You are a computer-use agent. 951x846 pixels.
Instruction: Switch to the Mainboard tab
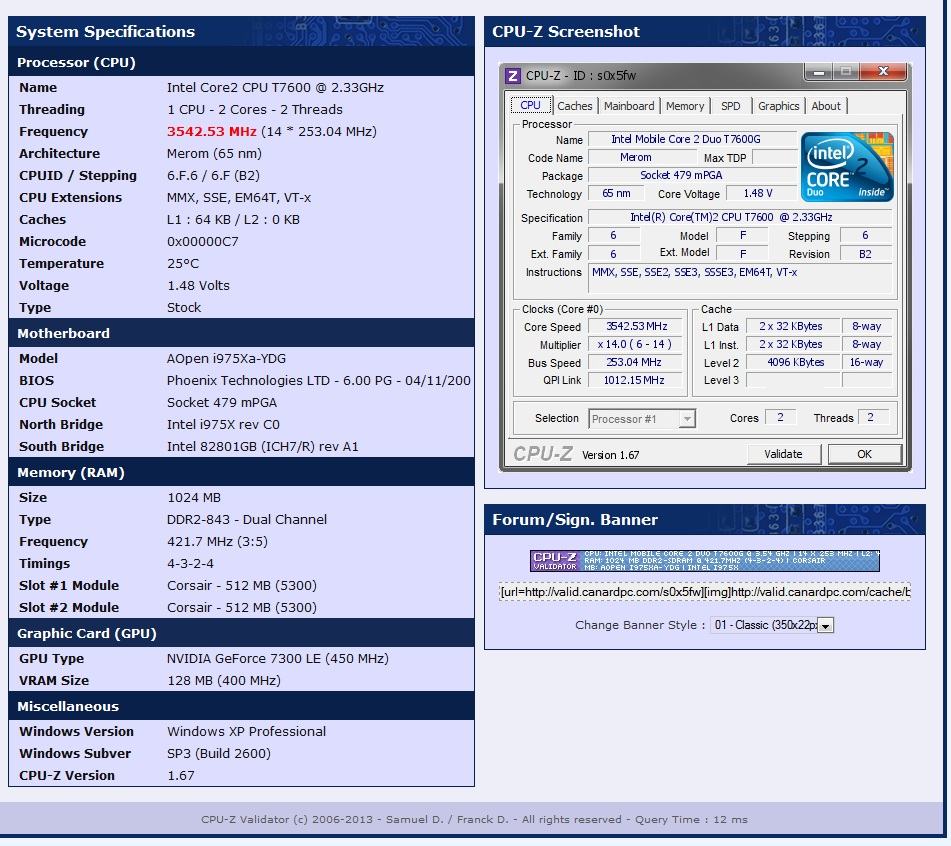tap(629, 106)
